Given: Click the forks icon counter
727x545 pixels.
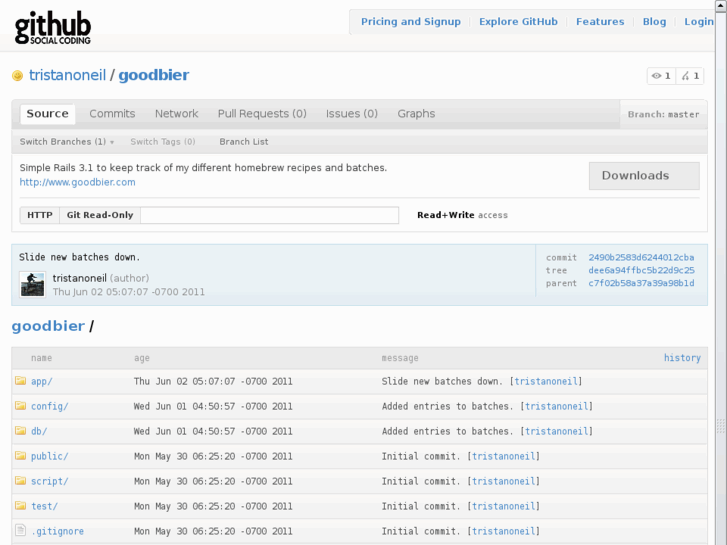Looking at the screenshot, I should click(x=690, y=76).
